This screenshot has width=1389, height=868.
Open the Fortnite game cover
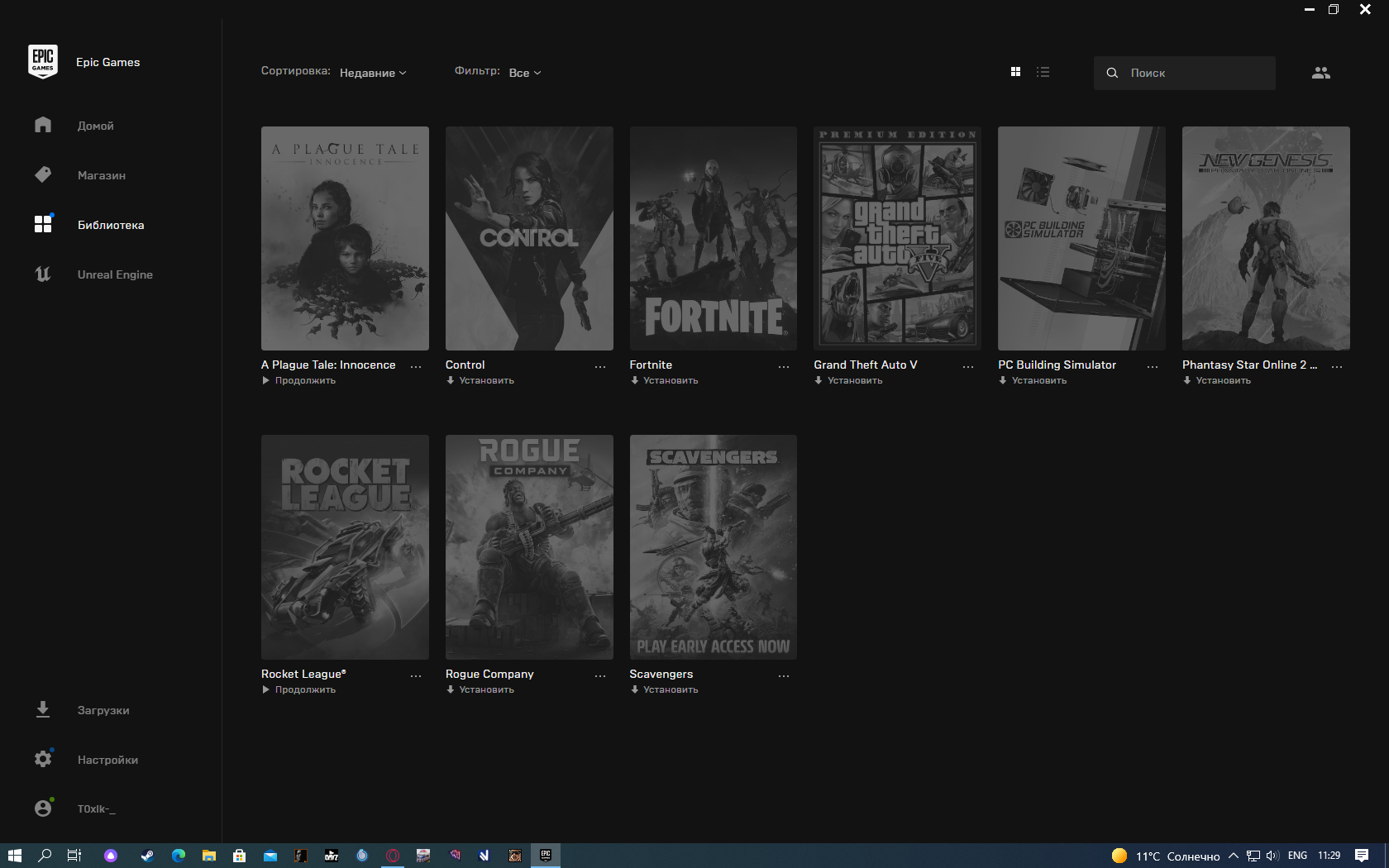pos(714,238)
